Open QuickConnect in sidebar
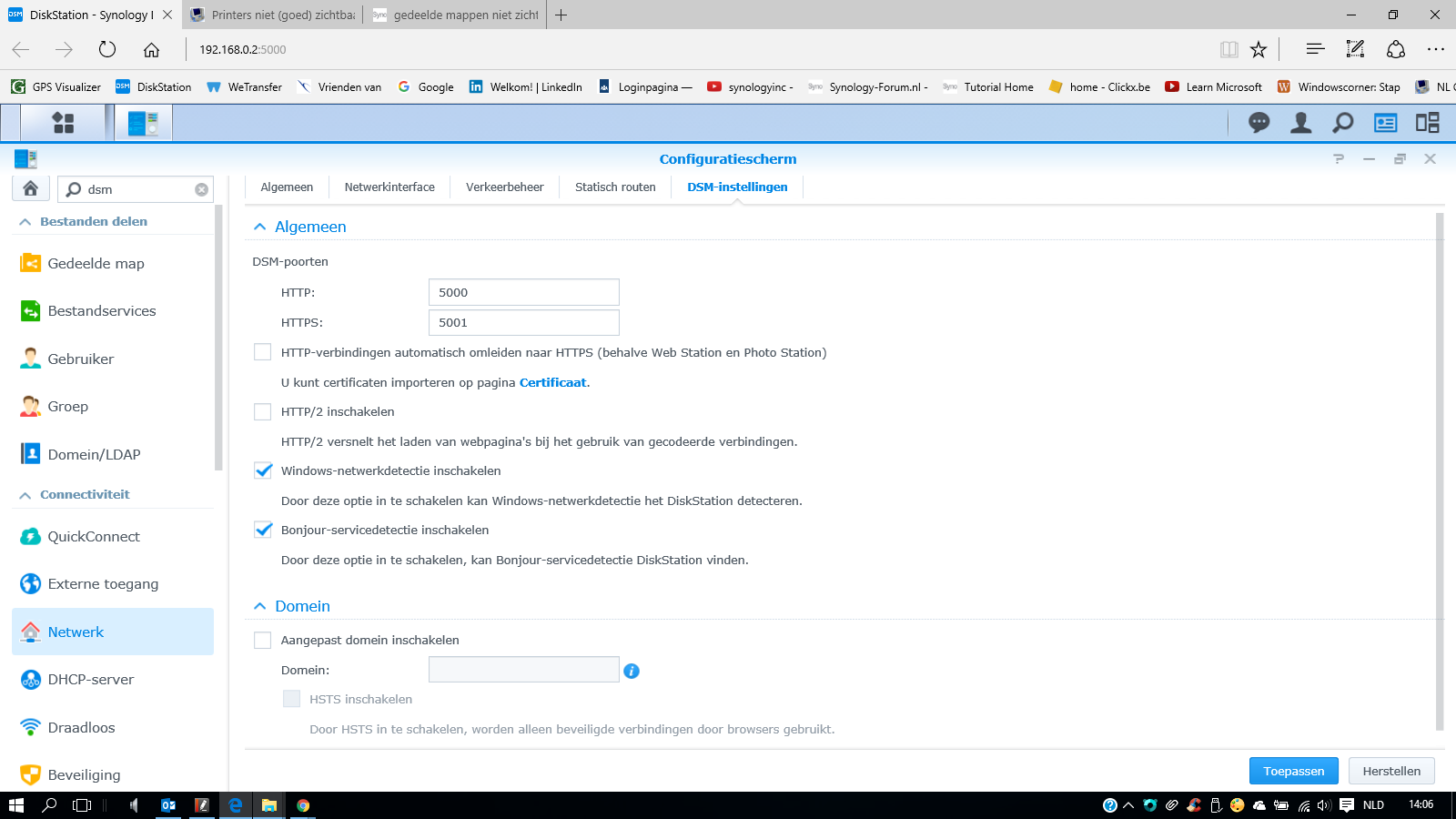1456x819 pixels. pyautogui.click(x=93, y=537)
